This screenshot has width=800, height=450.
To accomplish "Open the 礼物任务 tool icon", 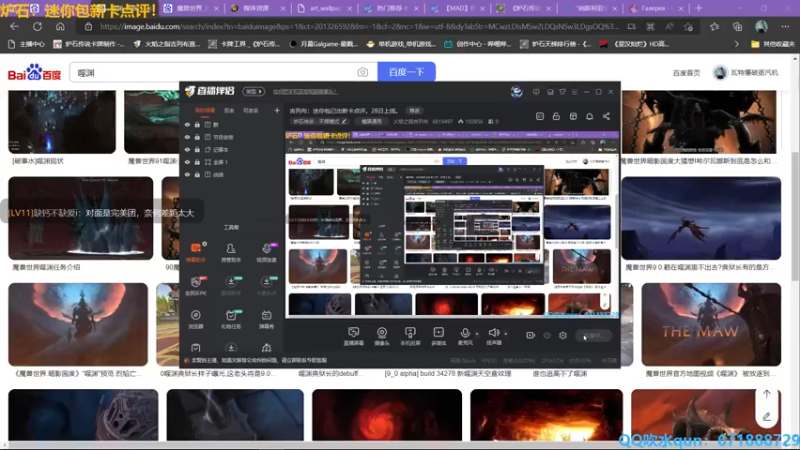I will coord(231,318).
